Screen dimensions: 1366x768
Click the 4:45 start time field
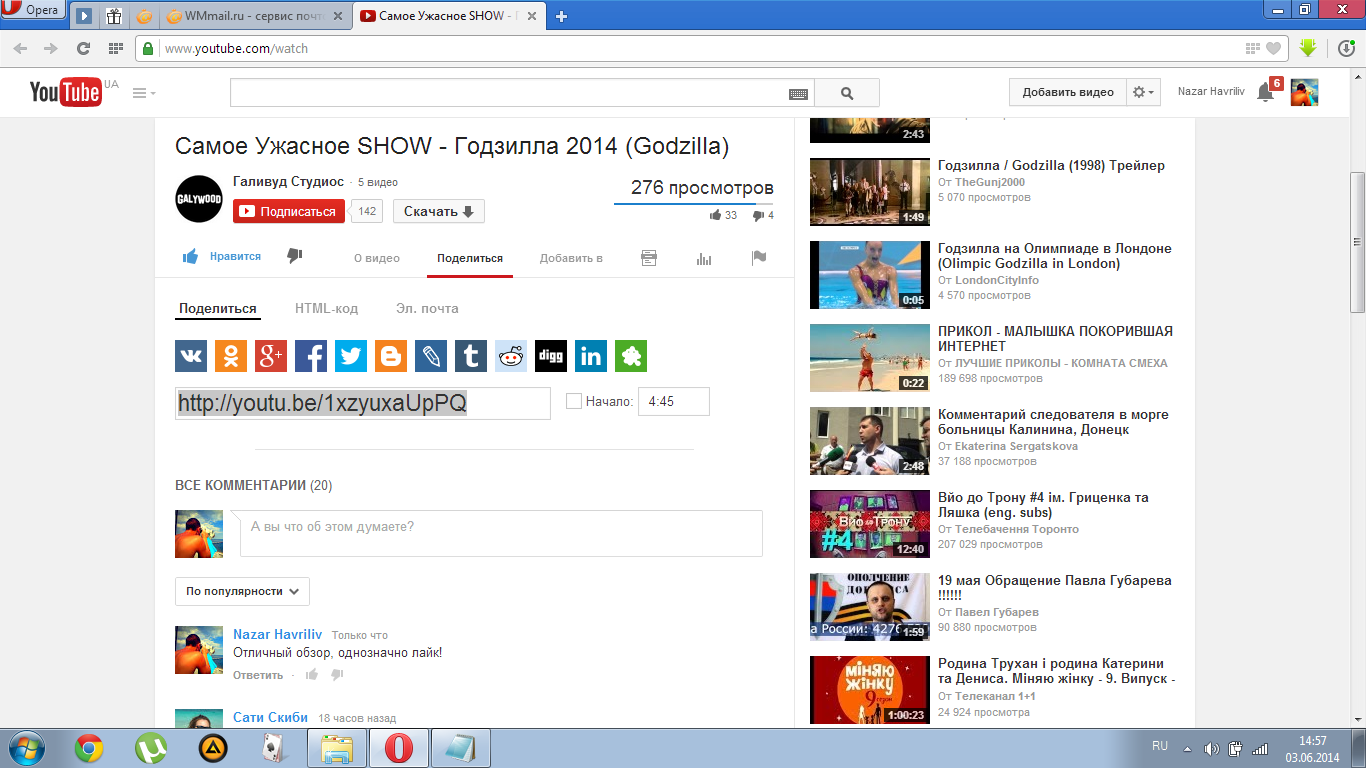click(674, 401)
